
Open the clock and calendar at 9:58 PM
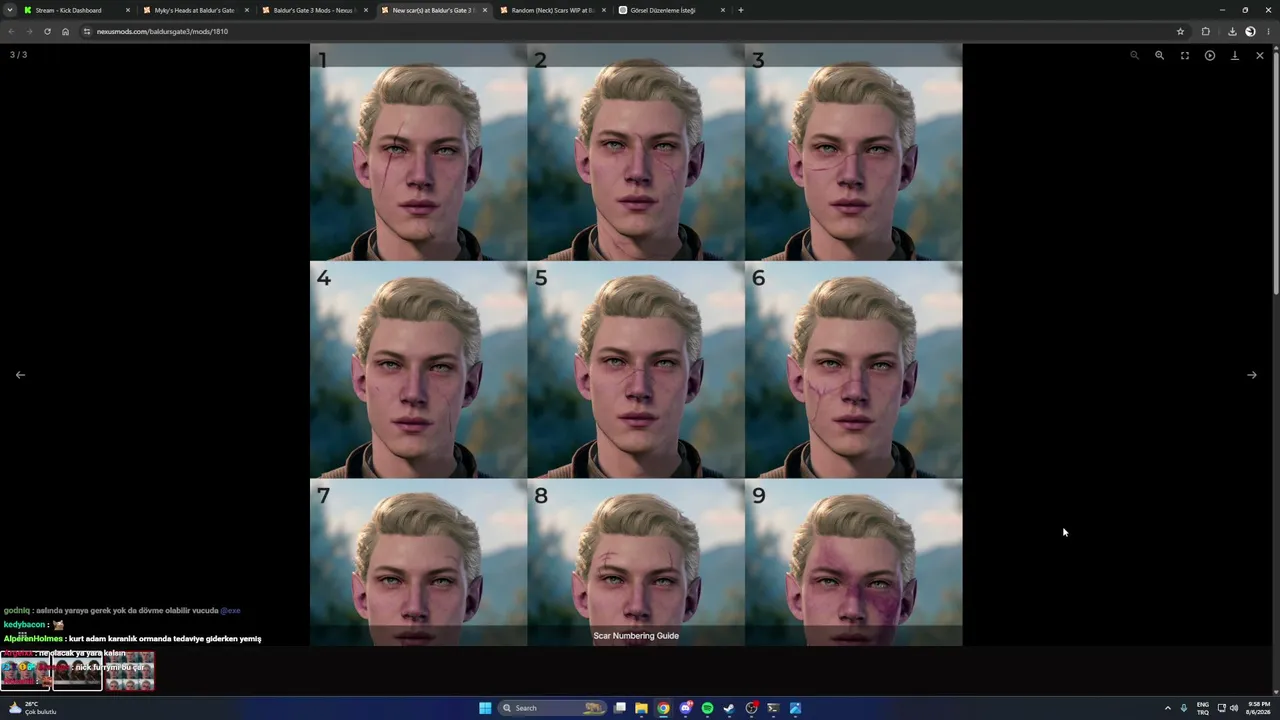coord(1258,708)
